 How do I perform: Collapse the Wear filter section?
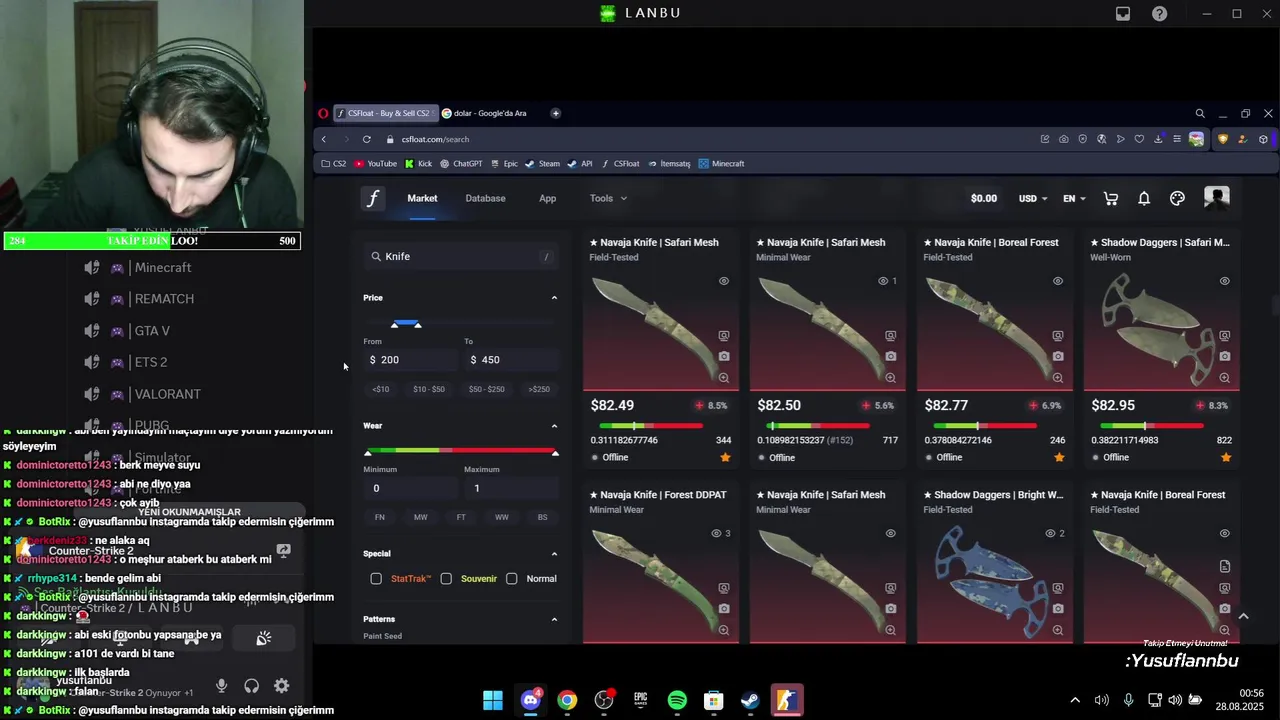click(554, 426)
